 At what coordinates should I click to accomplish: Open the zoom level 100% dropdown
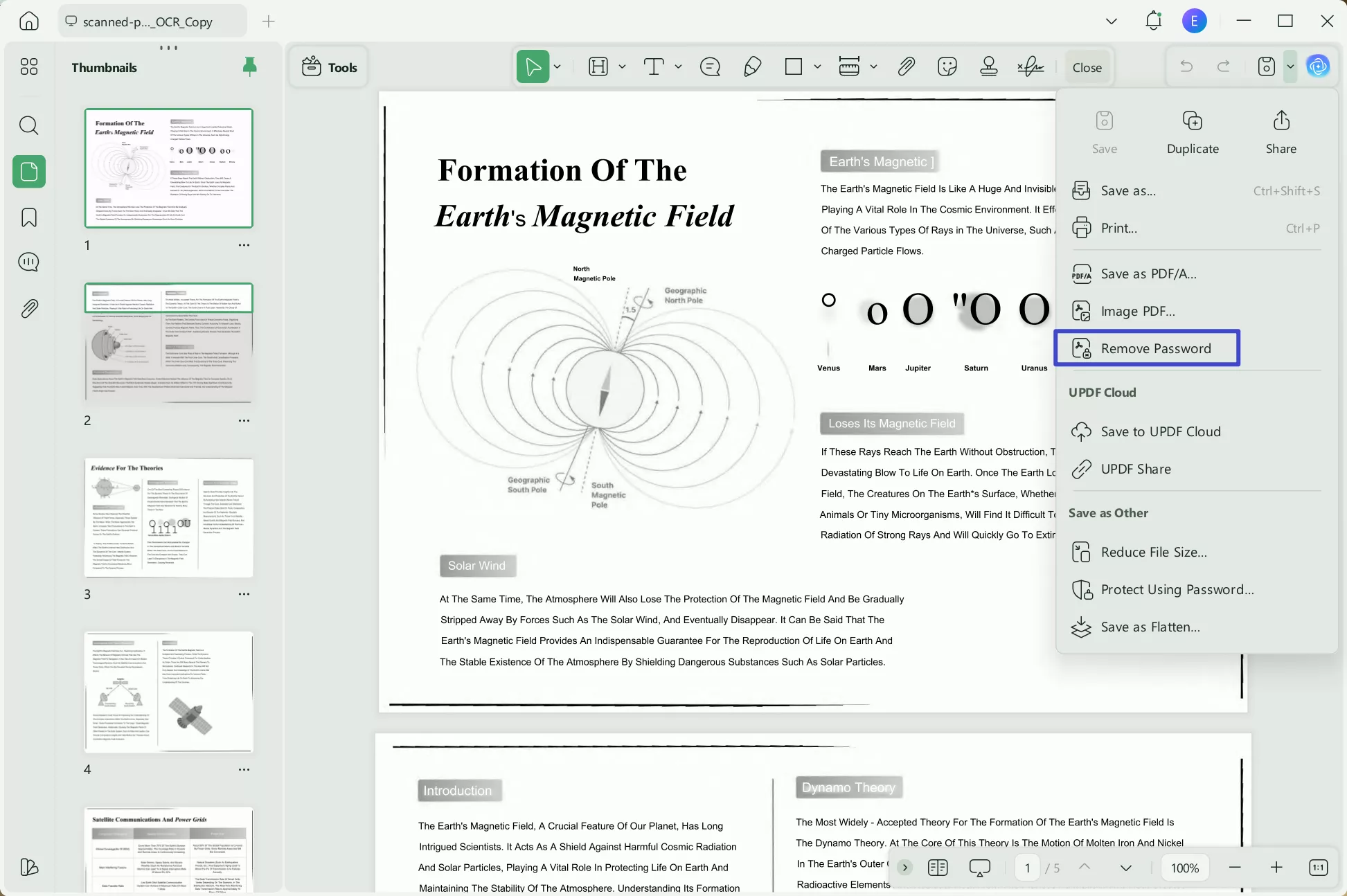pyautogui.click(x=1184, y=868)
